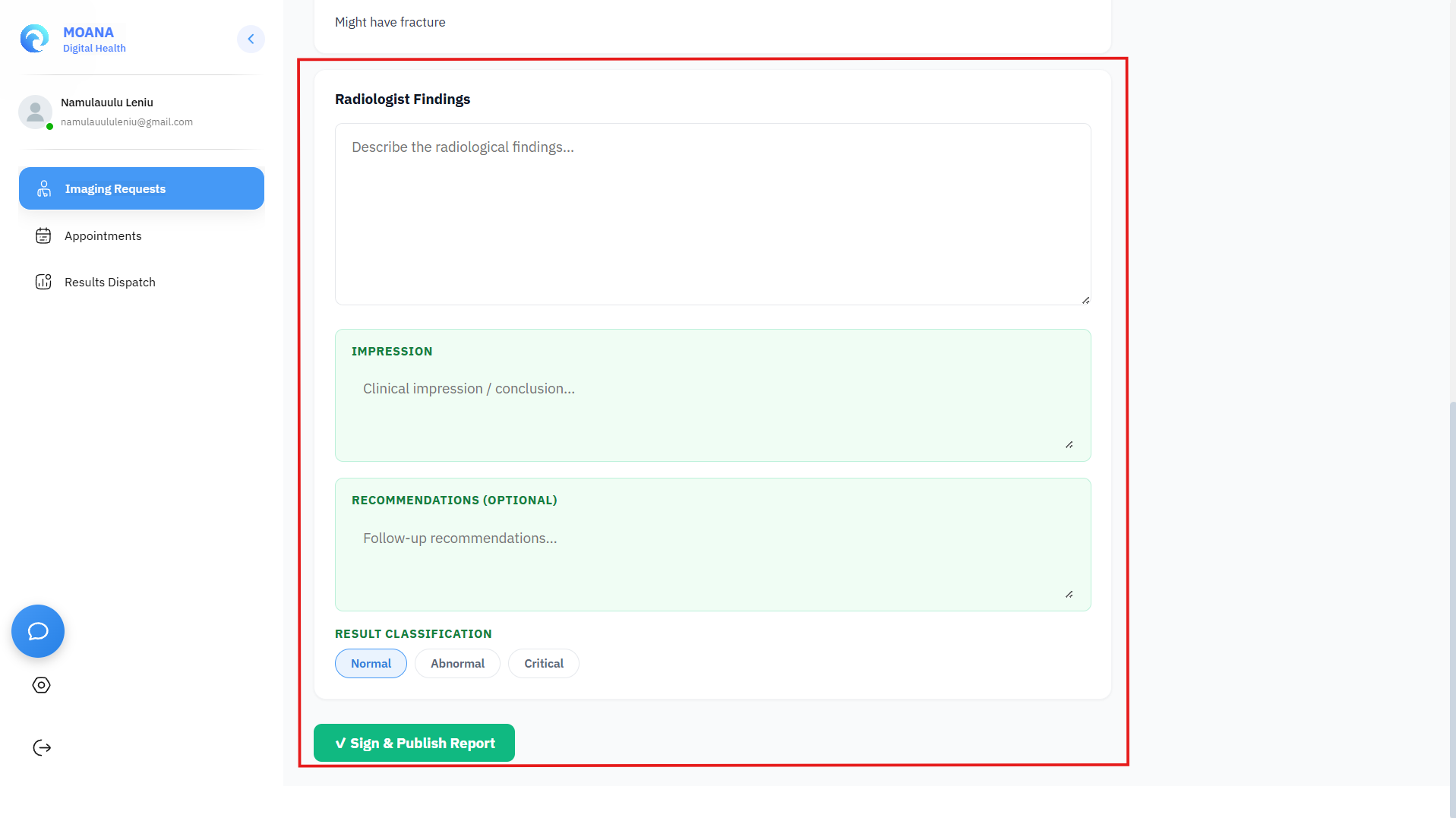Click the Results Dispatch chart icon
1456x818 pixels.
tap(43, 282)
